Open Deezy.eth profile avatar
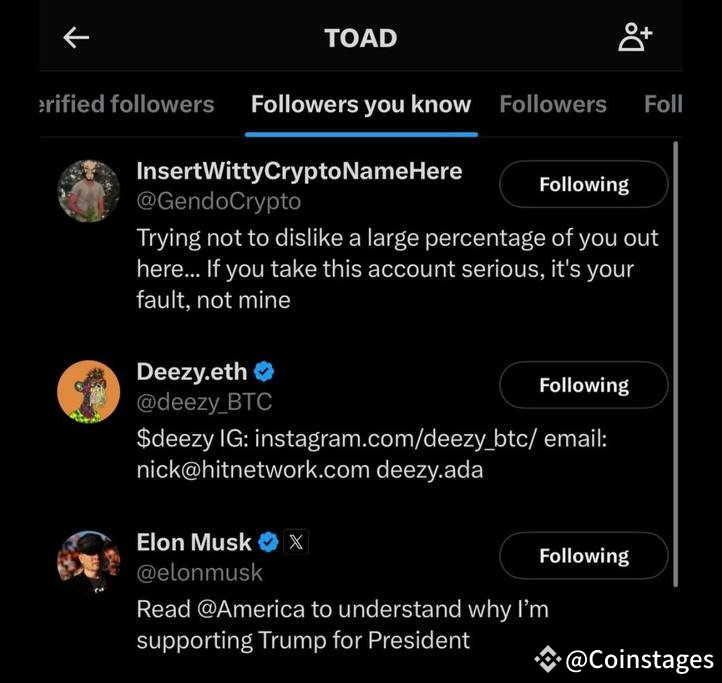Screen dimensions: 722x683 click(x=88, y=391)
